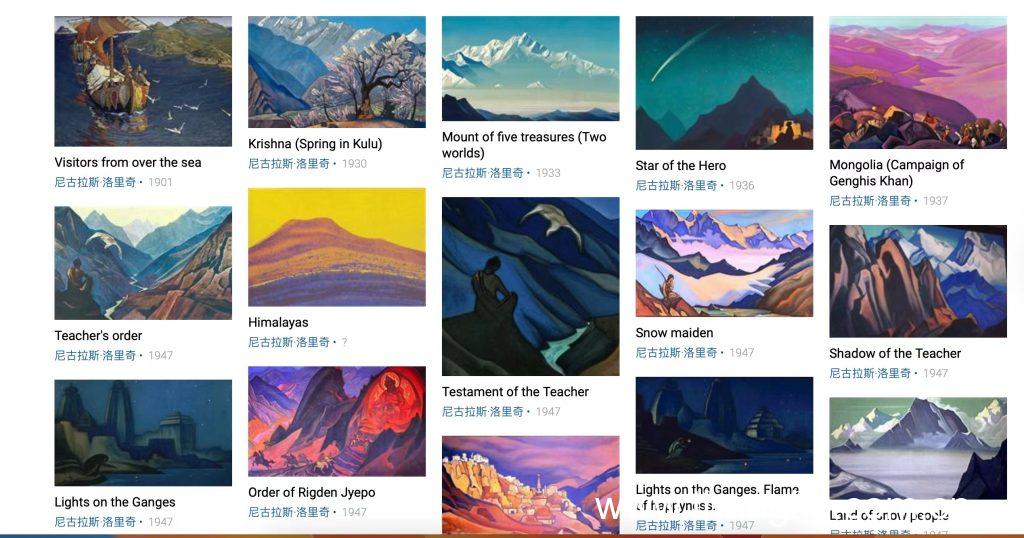Select the yellow Himalayas painting
This screenshot has width=1024, height=538.
(x=337, y=247)
